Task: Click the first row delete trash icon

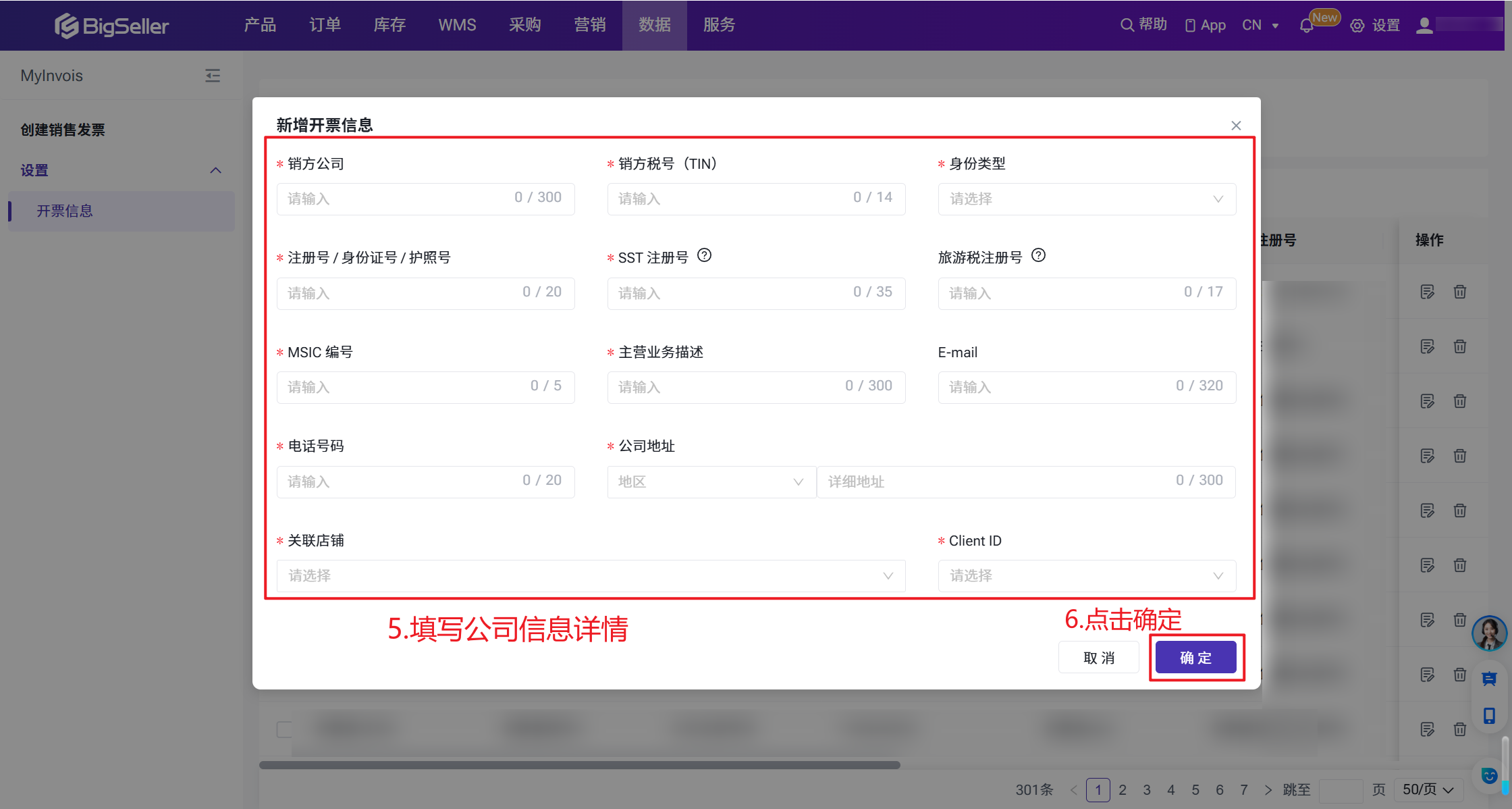Action: [x=1460, y=292]
